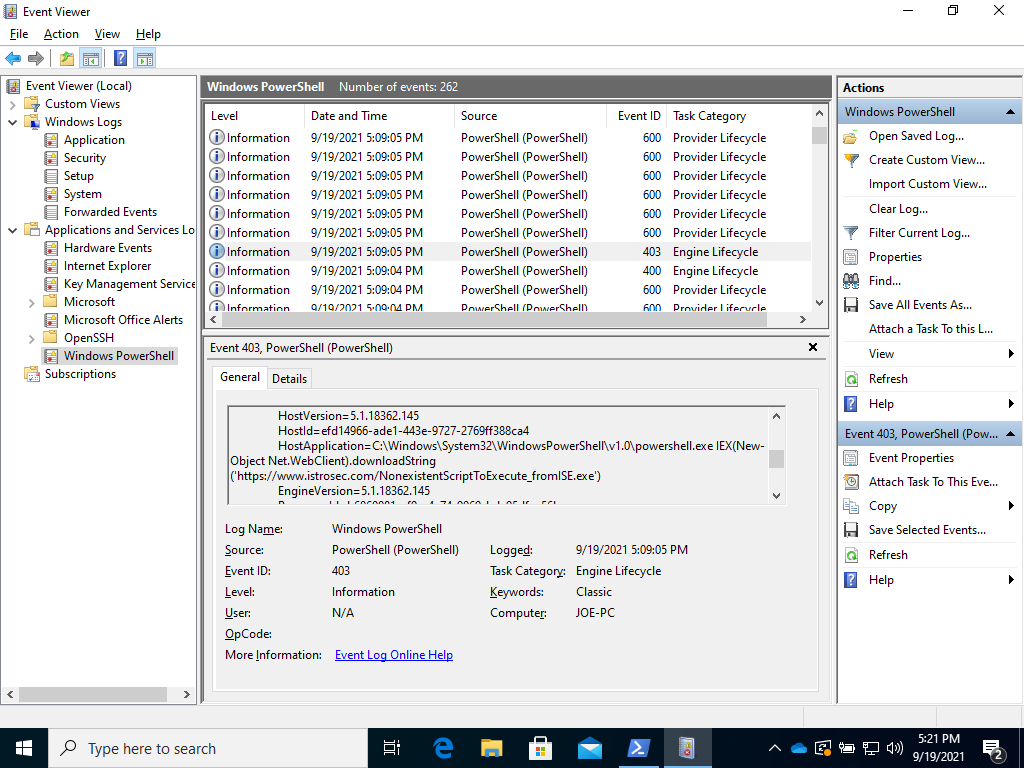Open the File menu
1024x768 pixels.
(19, 34)
